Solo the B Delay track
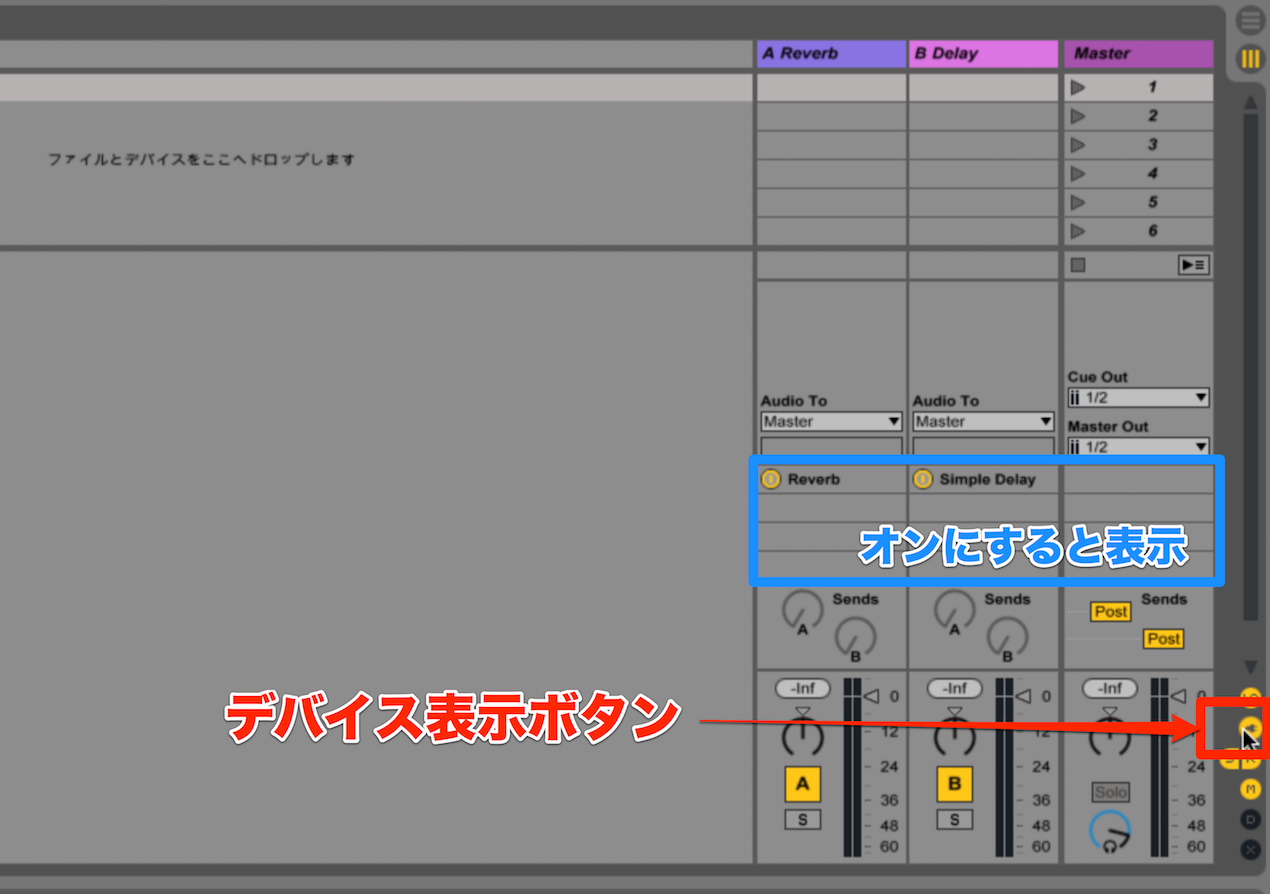 click(x=954, y=820)
